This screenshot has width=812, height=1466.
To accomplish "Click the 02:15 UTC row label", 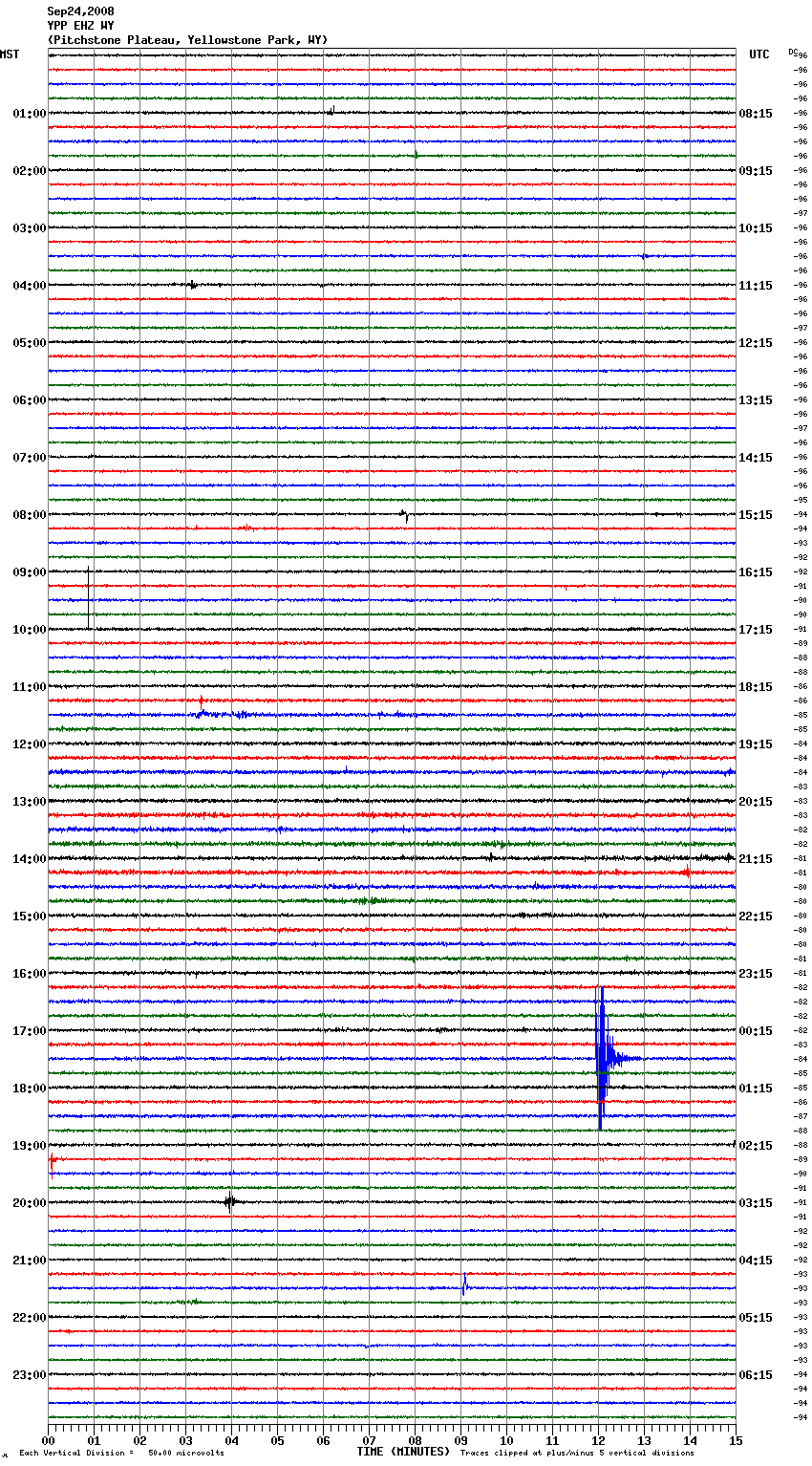I will coord(756,1146).
